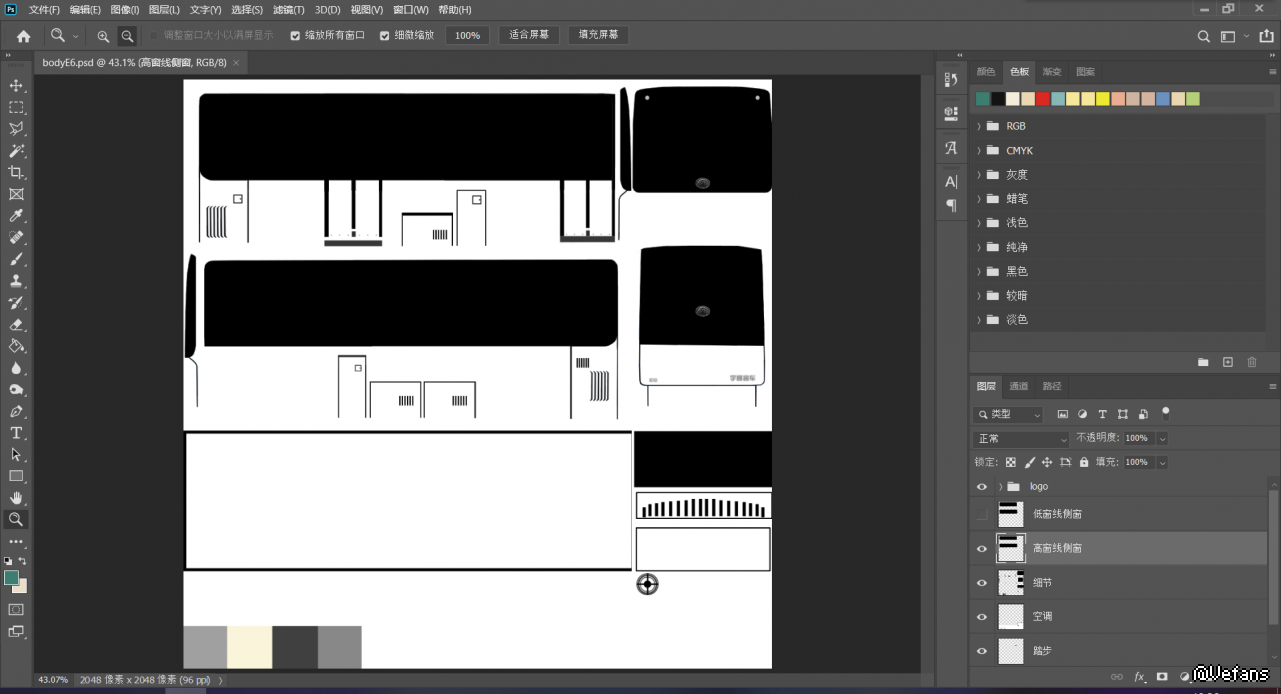Toggle the 缩放所有窗口 checkbox

(295, 35)
